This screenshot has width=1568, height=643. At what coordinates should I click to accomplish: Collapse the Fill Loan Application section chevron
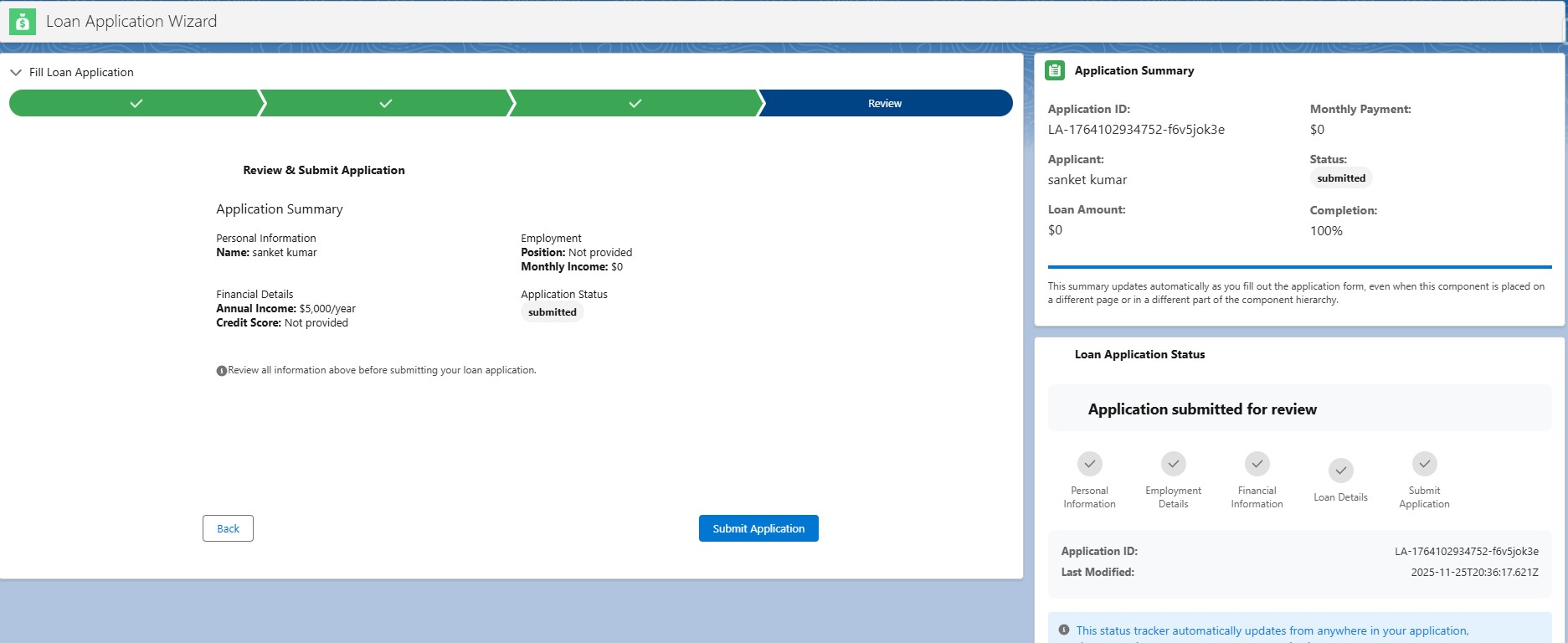pos(16,73)
